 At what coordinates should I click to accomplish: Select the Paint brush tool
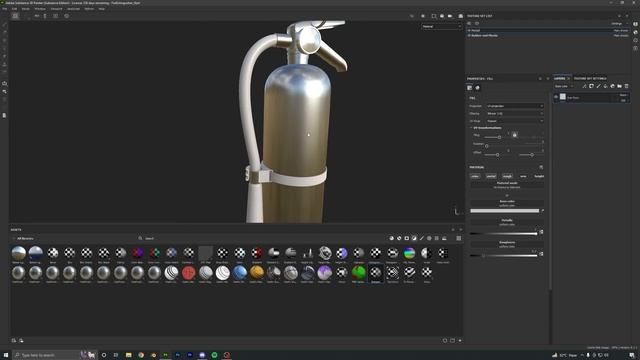(4, 24)
